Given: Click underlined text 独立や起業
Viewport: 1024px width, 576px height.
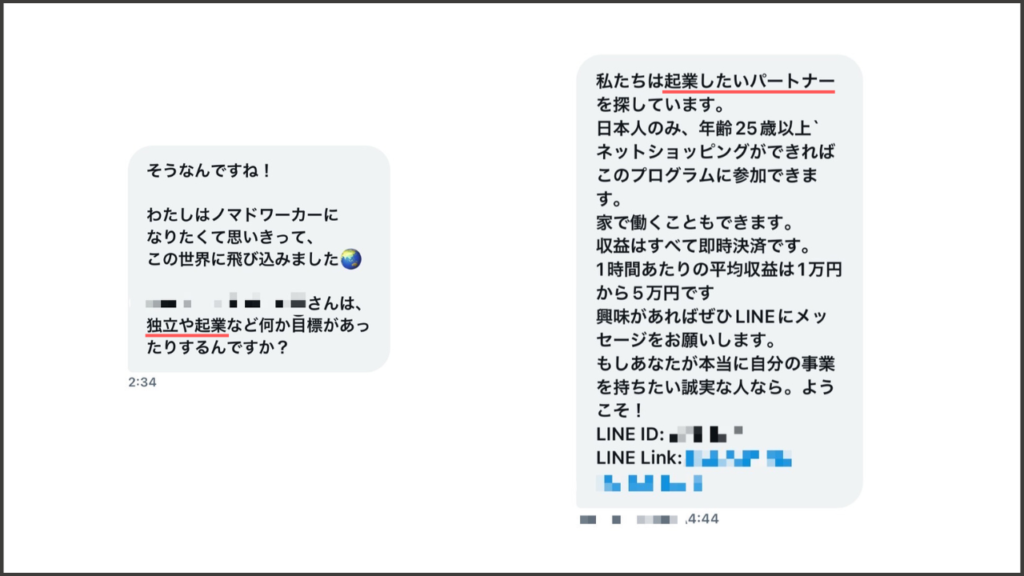Looking at the screenshot, I should tap(186, 325).
